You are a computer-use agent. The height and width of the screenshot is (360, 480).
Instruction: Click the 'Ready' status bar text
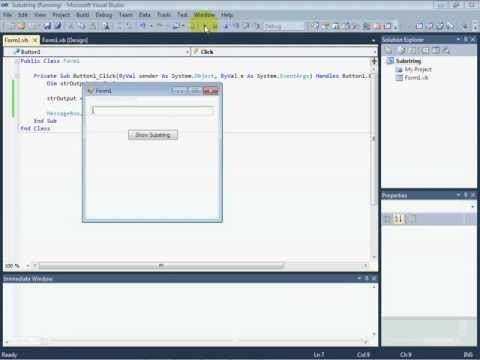point(9,355)
